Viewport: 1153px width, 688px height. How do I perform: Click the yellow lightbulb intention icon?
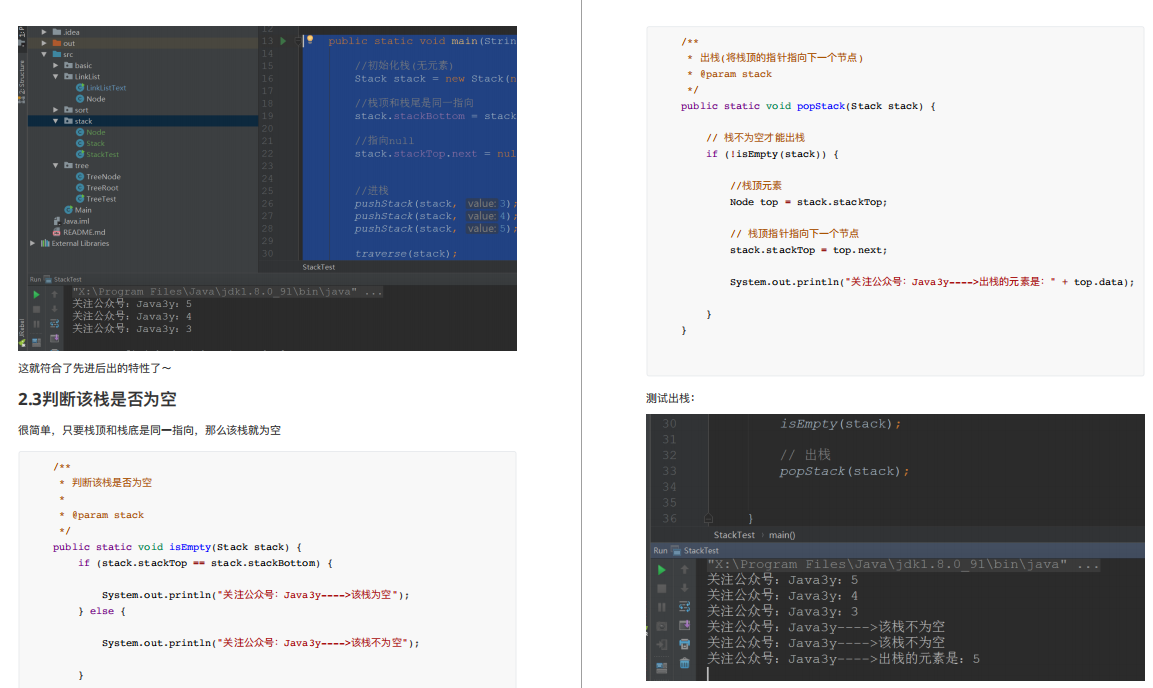(x=310, y=40)
